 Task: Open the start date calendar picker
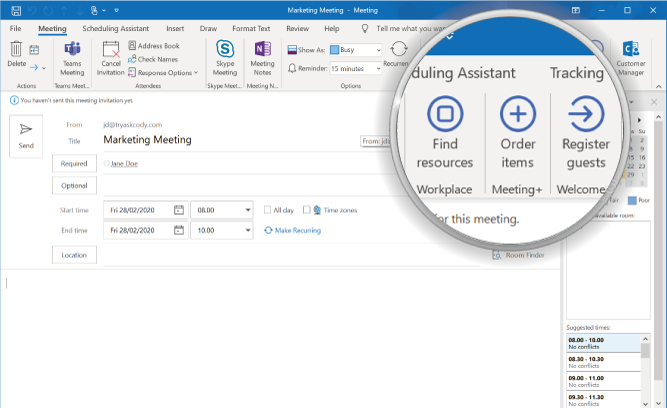tap(179, 210)
